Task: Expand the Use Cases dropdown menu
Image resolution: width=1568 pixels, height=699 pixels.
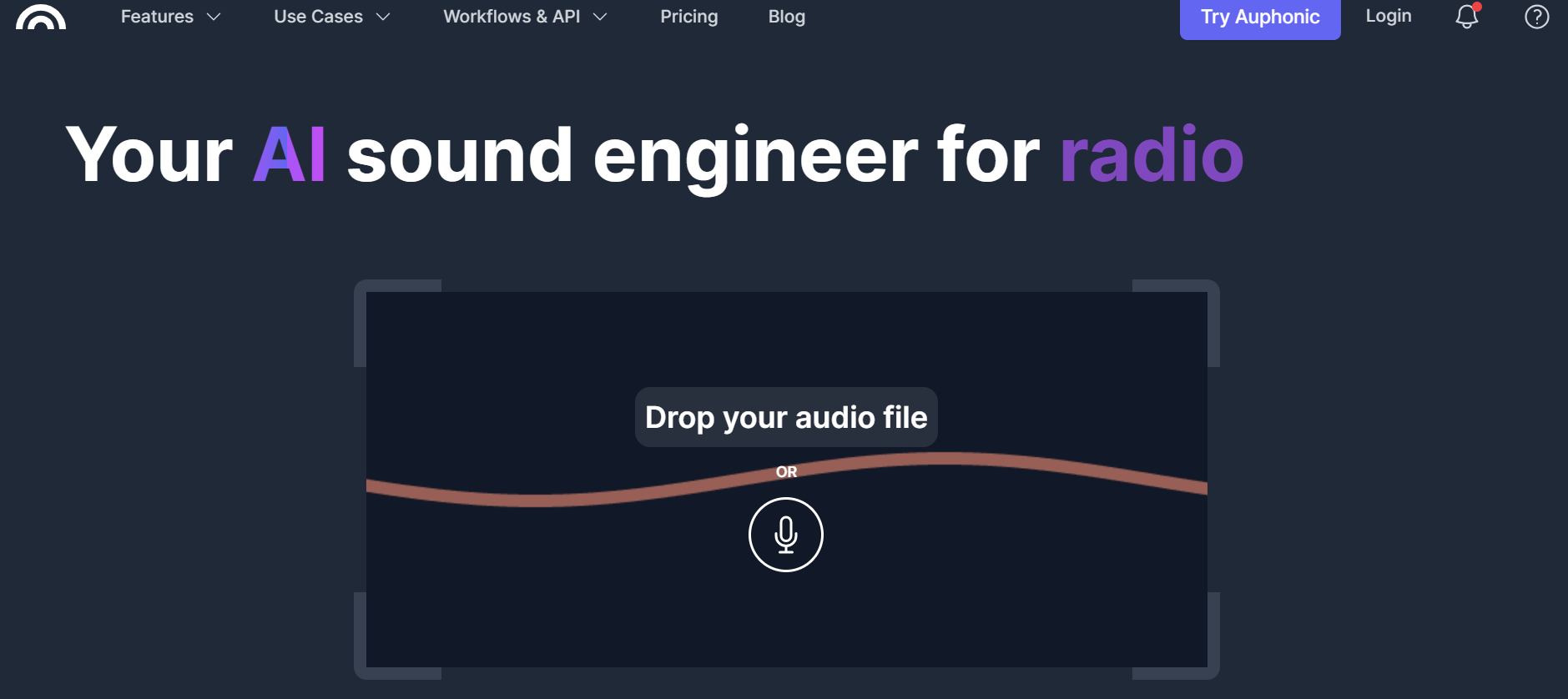Action: [332, 17]
